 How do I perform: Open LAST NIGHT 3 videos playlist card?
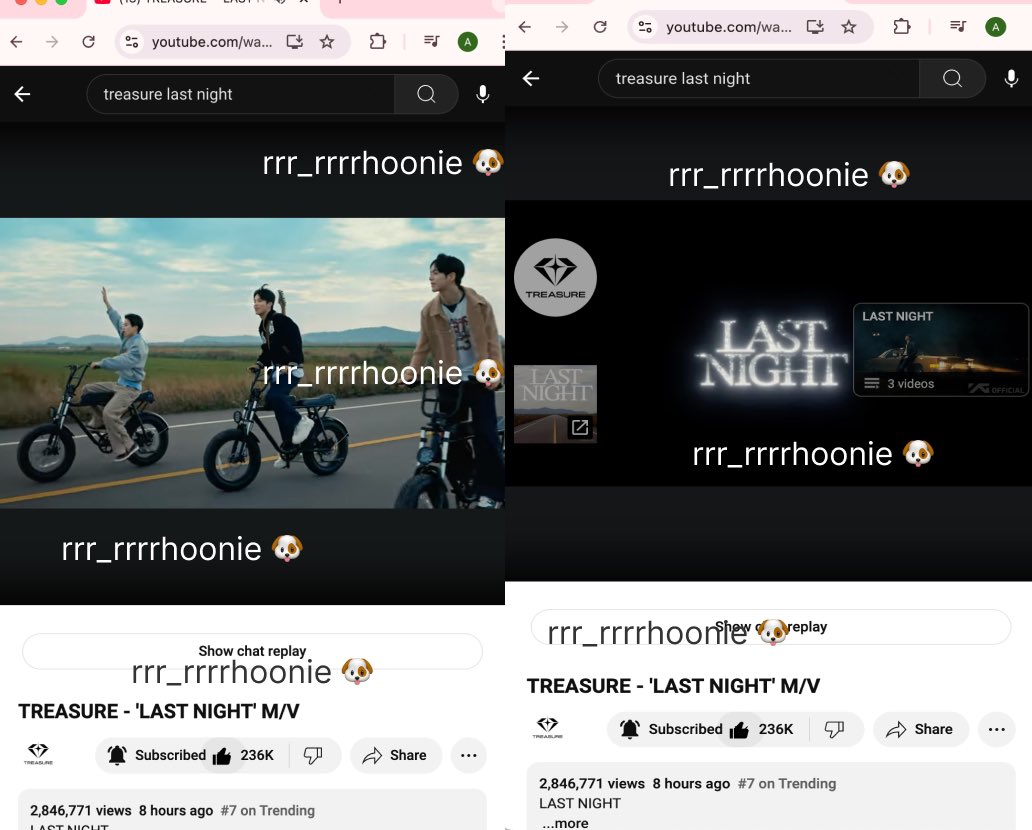point(941,350)
